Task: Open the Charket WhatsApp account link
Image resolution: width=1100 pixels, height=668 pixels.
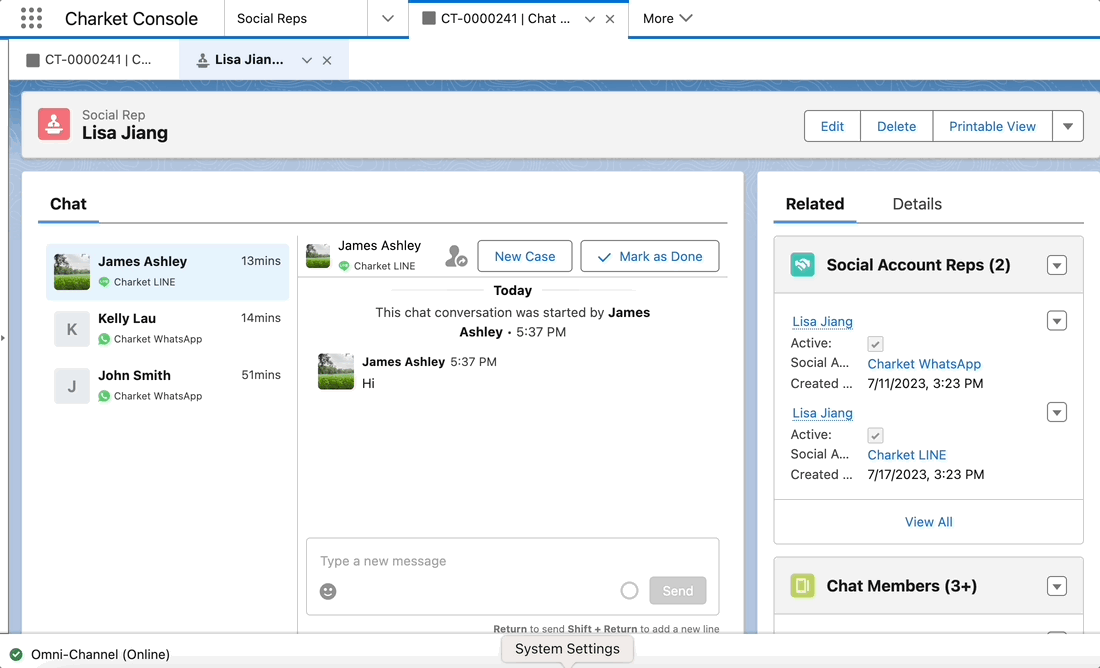Action: pyautogui.click(x=924, y=364)
